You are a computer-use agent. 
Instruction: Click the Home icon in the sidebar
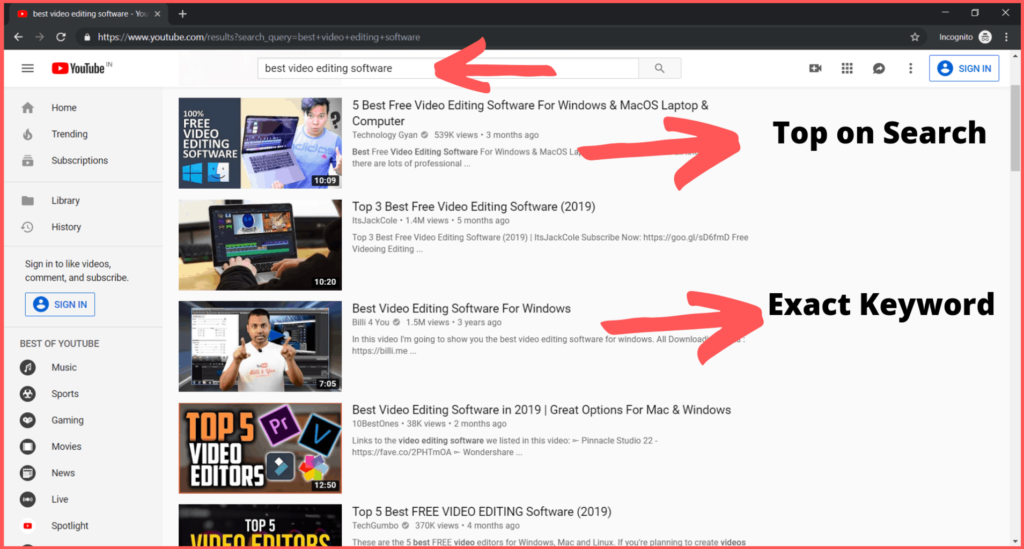(x=27, y=108)
